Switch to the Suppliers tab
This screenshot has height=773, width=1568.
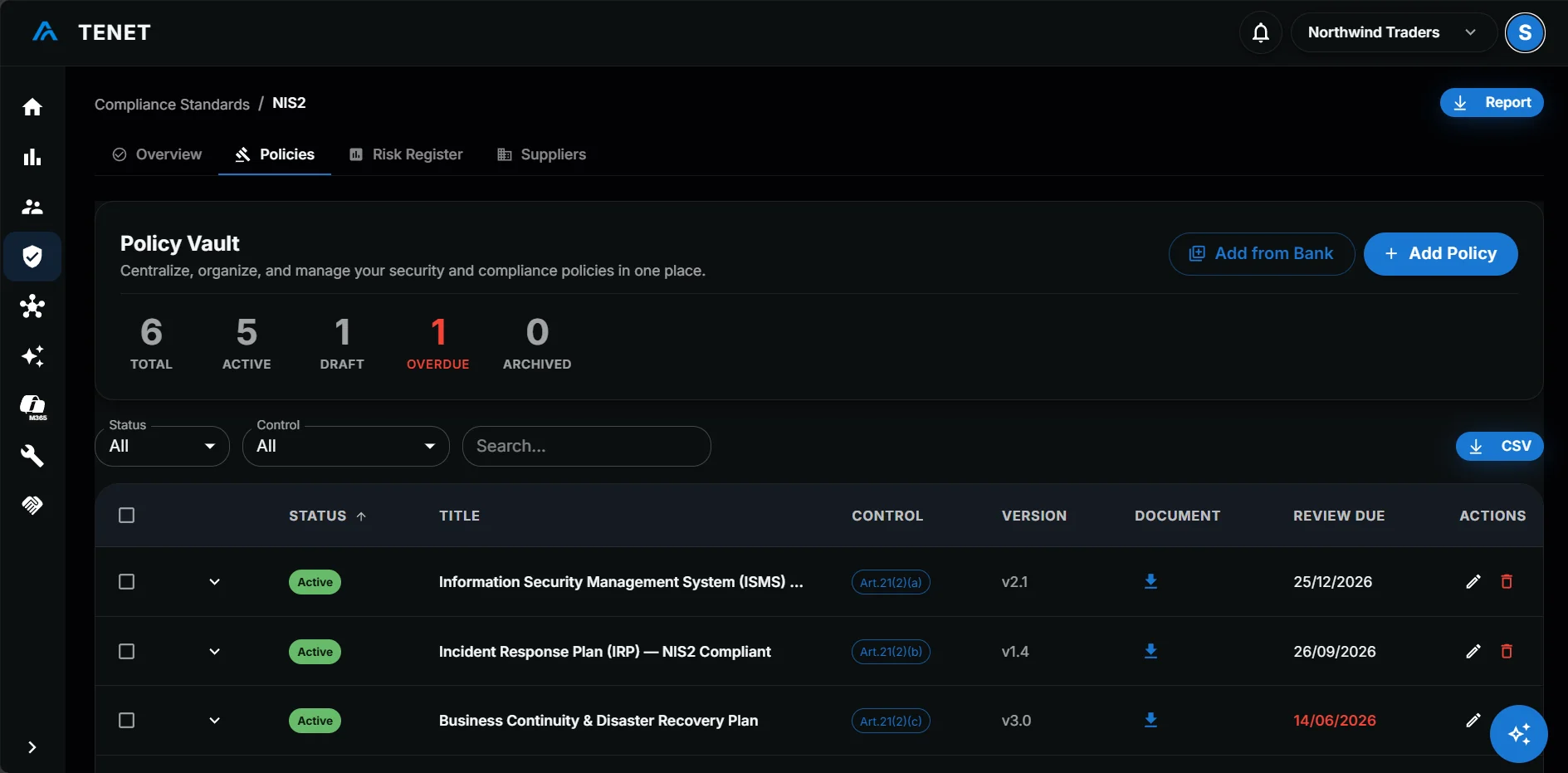click(x=541, y=154)
